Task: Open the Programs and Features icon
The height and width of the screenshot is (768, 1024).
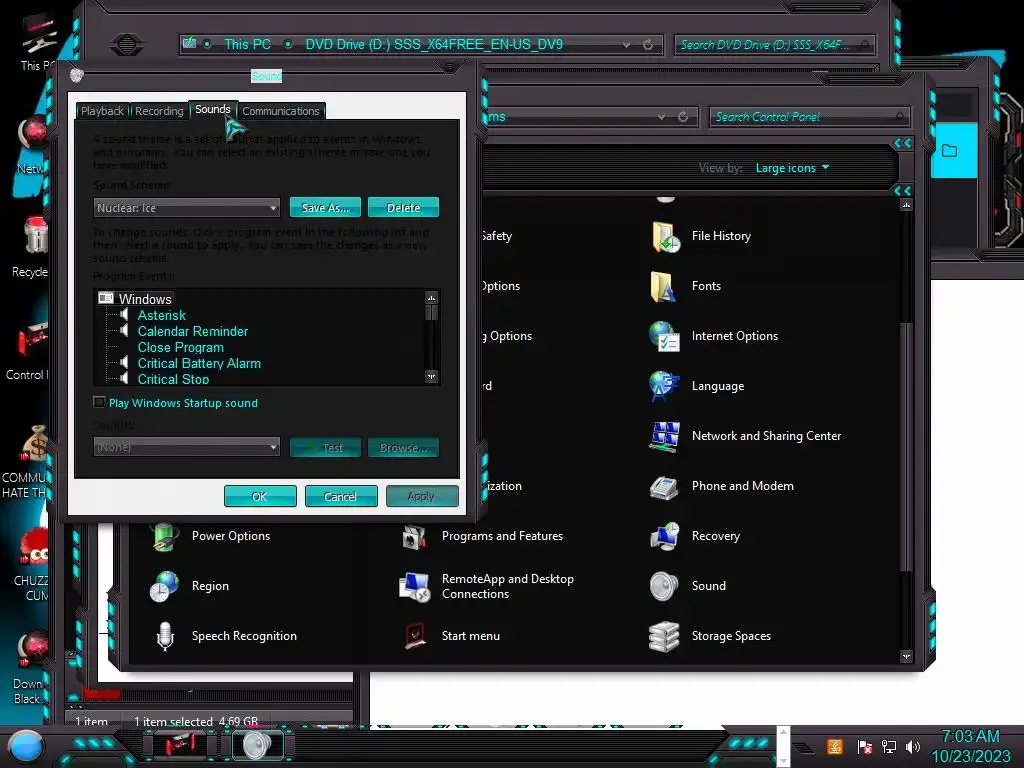Action: coord(415,537)
